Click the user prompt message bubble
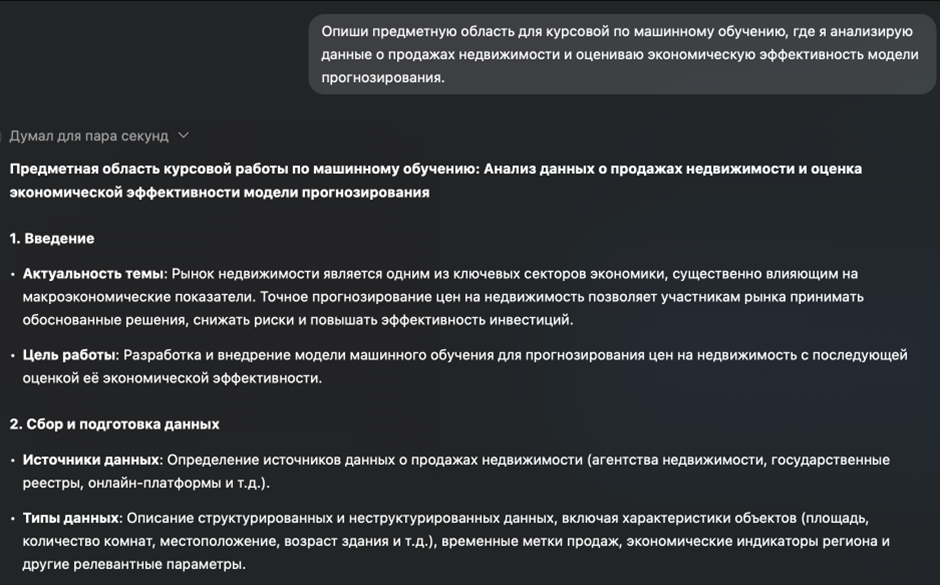Viewport: 940px width, 585px height. tap(622, 54)
